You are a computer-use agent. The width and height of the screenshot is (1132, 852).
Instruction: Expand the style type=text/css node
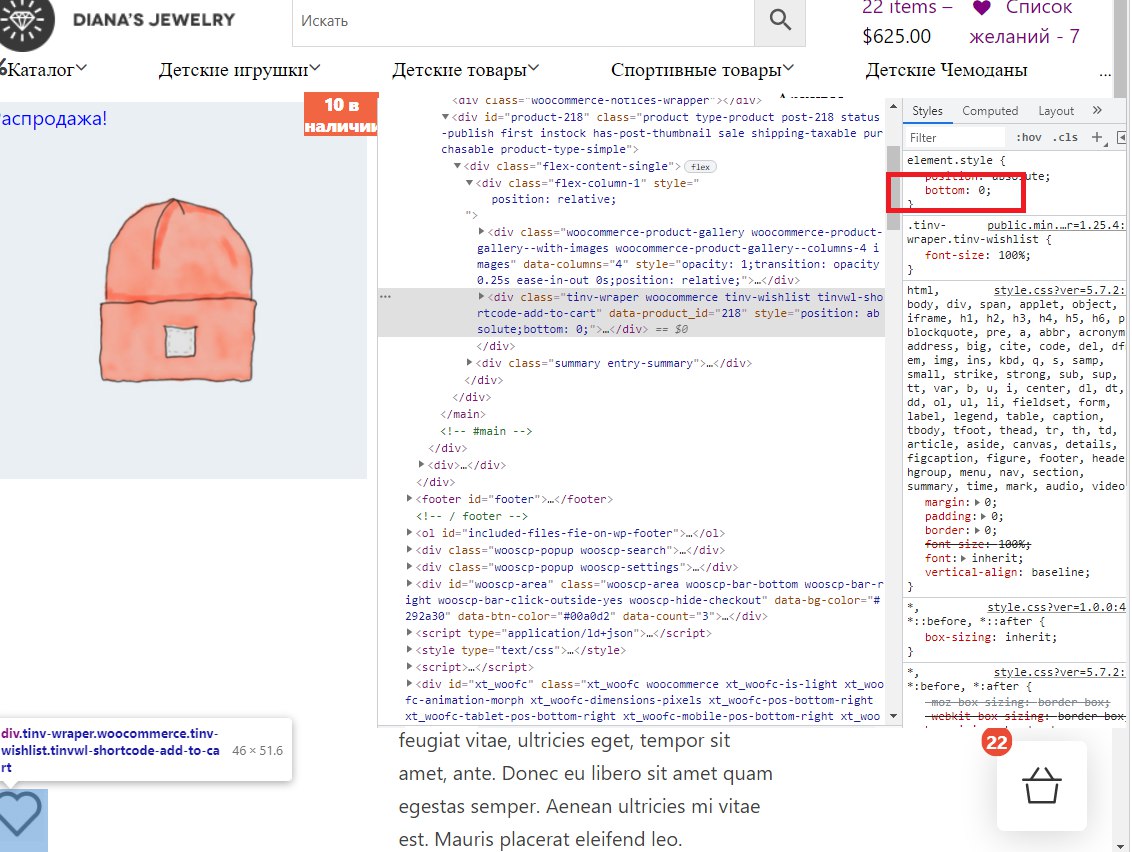pos(409,649)
